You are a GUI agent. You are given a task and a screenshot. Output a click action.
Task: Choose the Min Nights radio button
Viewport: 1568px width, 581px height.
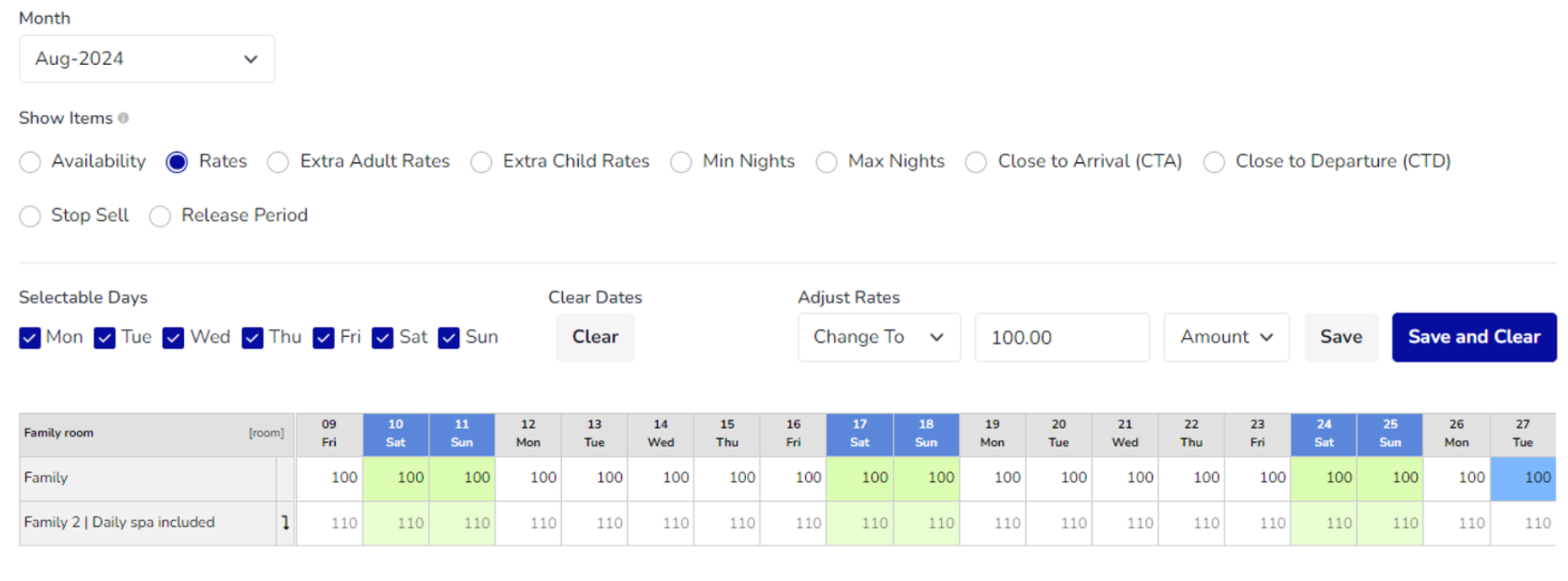point(681,162)
